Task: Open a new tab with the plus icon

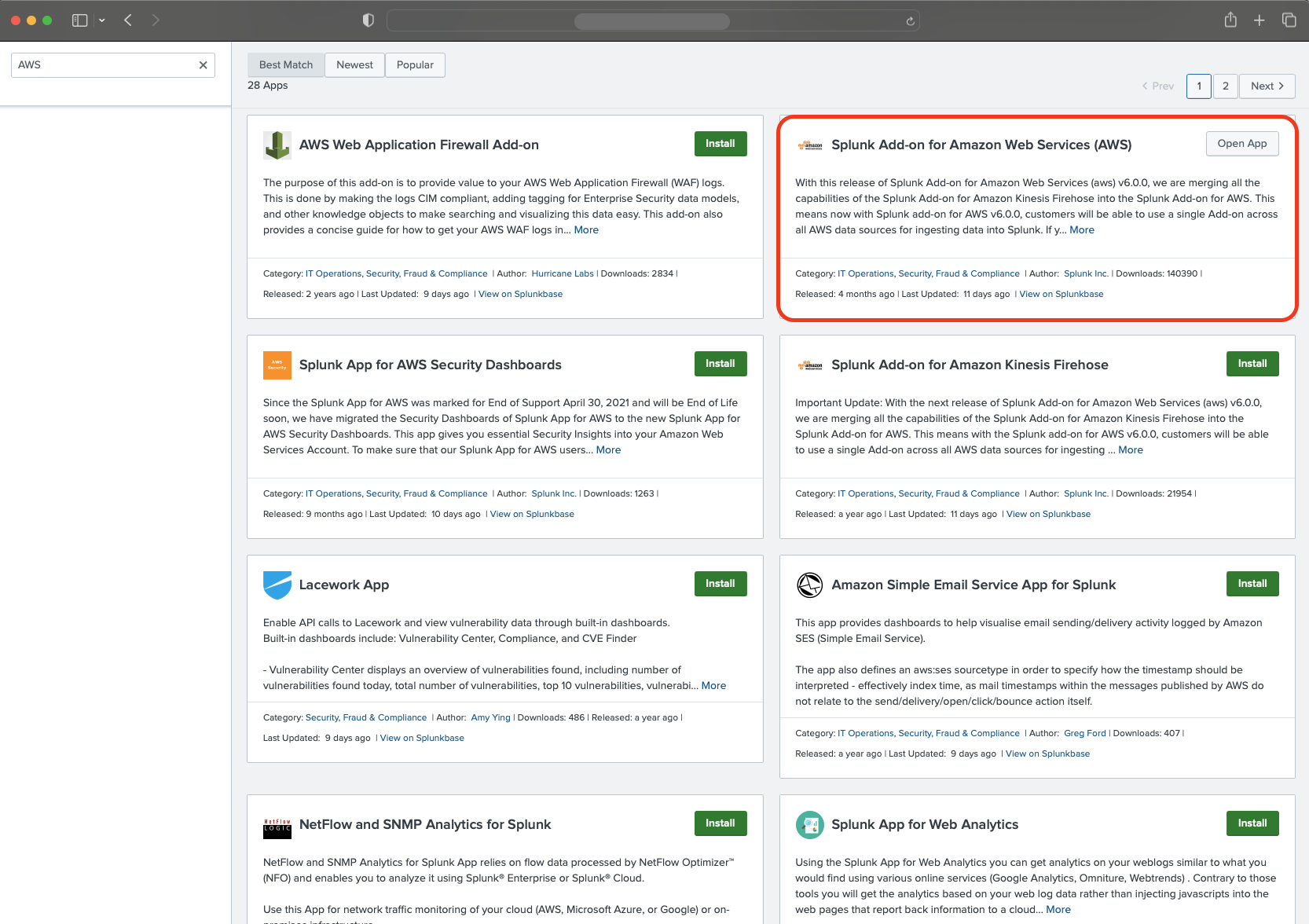Action: click(x=1259, y=20)
